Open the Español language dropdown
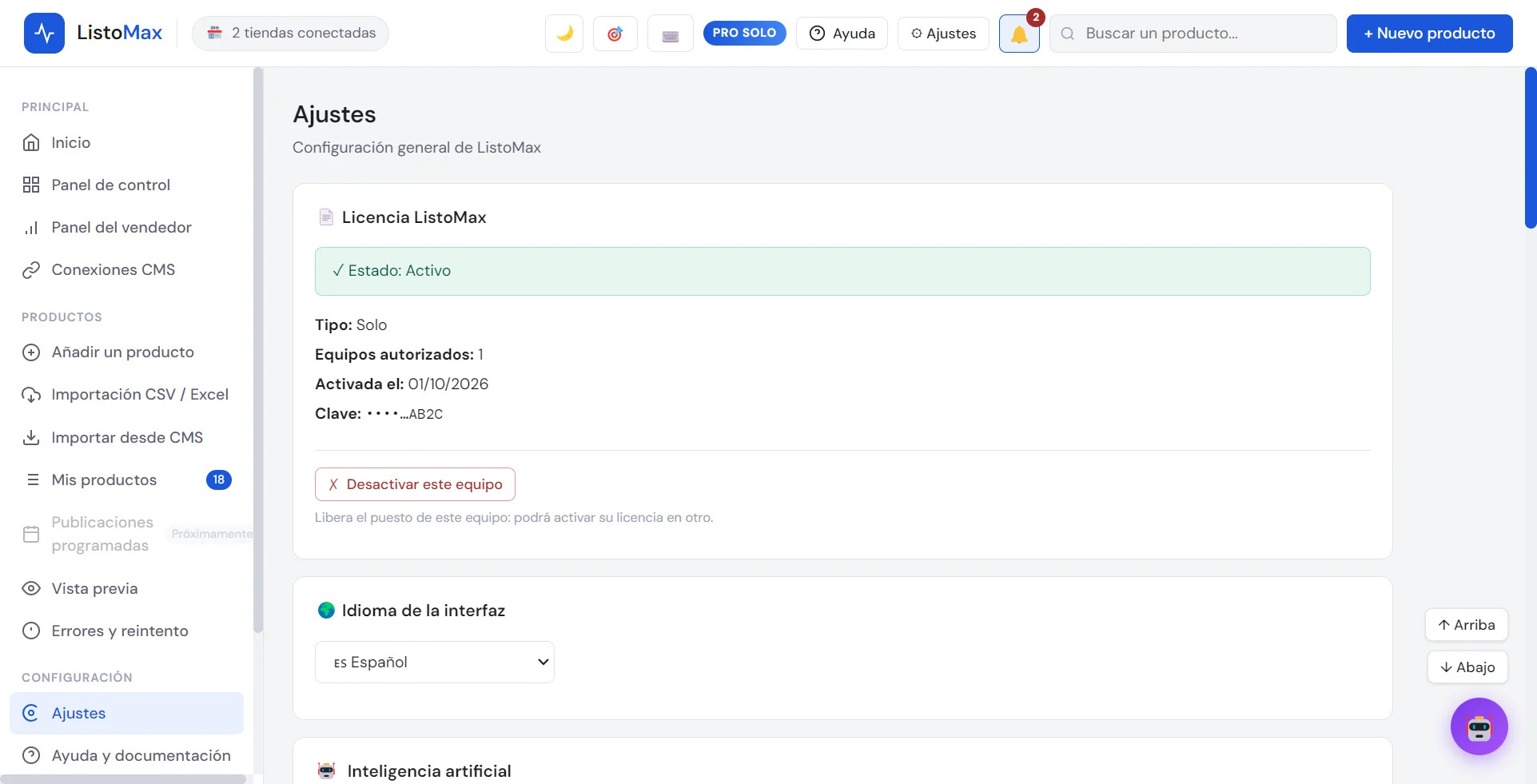Screen dimensions: 1537x784 (x=434, y=662)
